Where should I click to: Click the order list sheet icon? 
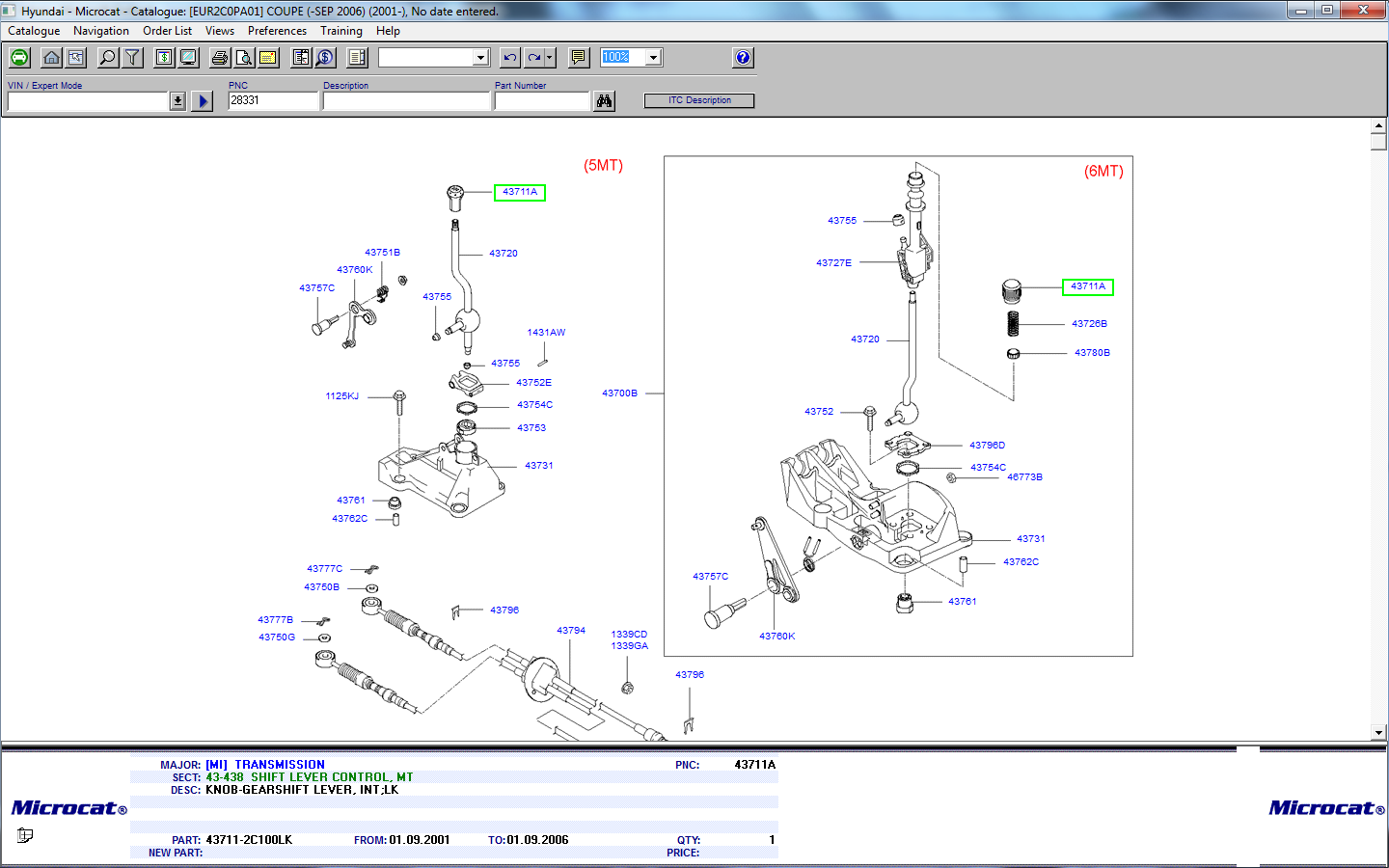(x=357, y=58)
